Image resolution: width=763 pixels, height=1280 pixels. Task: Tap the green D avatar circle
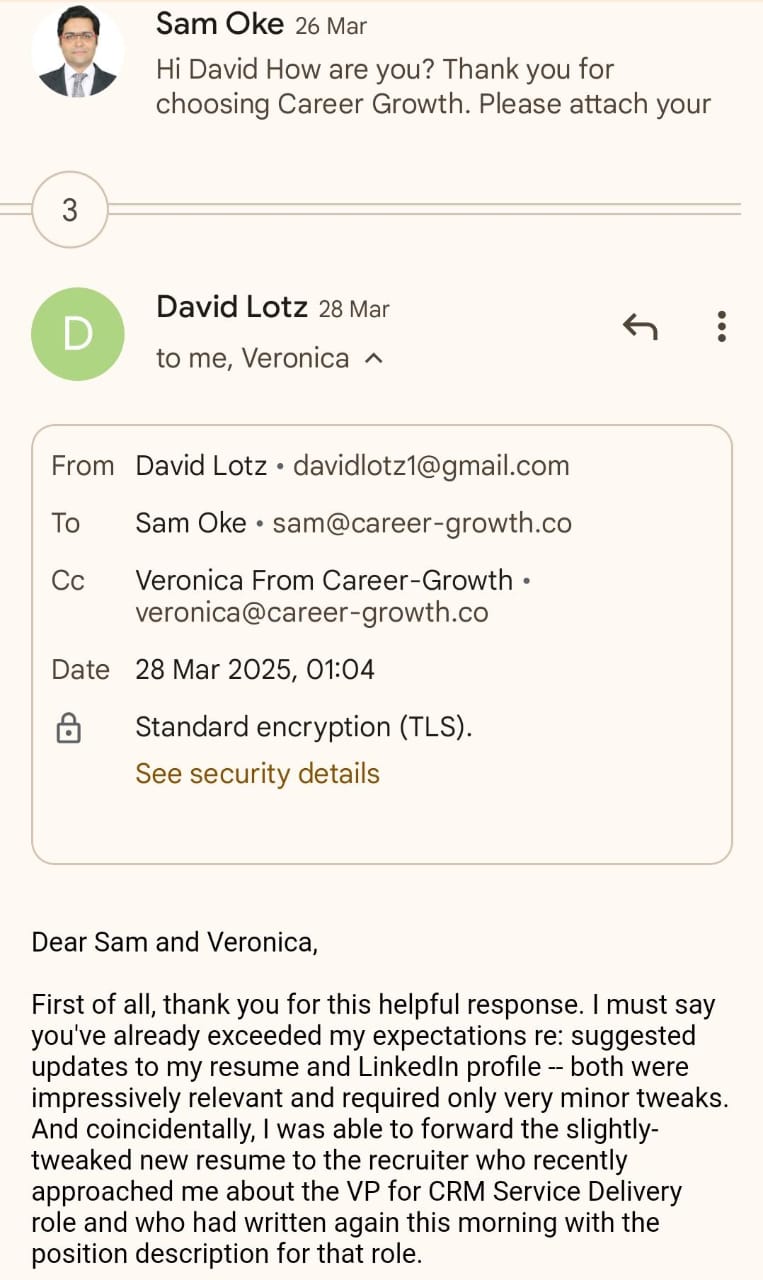coord(78,334)
